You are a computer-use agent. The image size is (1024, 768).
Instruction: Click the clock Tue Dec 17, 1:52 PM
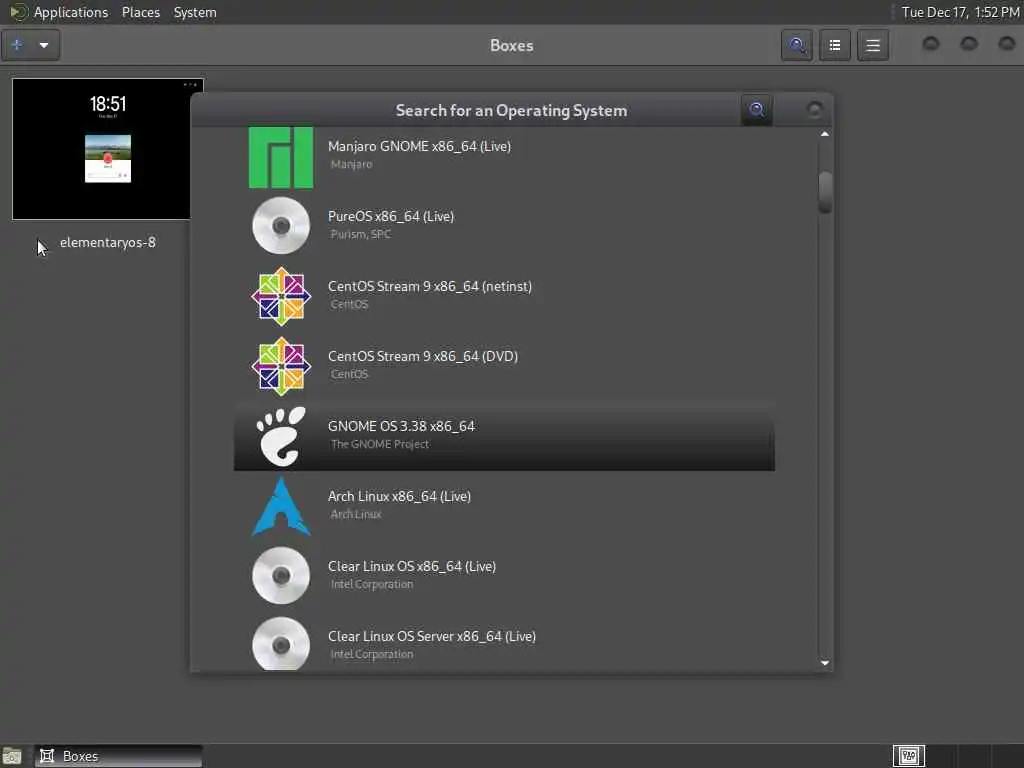pos(960,12)
